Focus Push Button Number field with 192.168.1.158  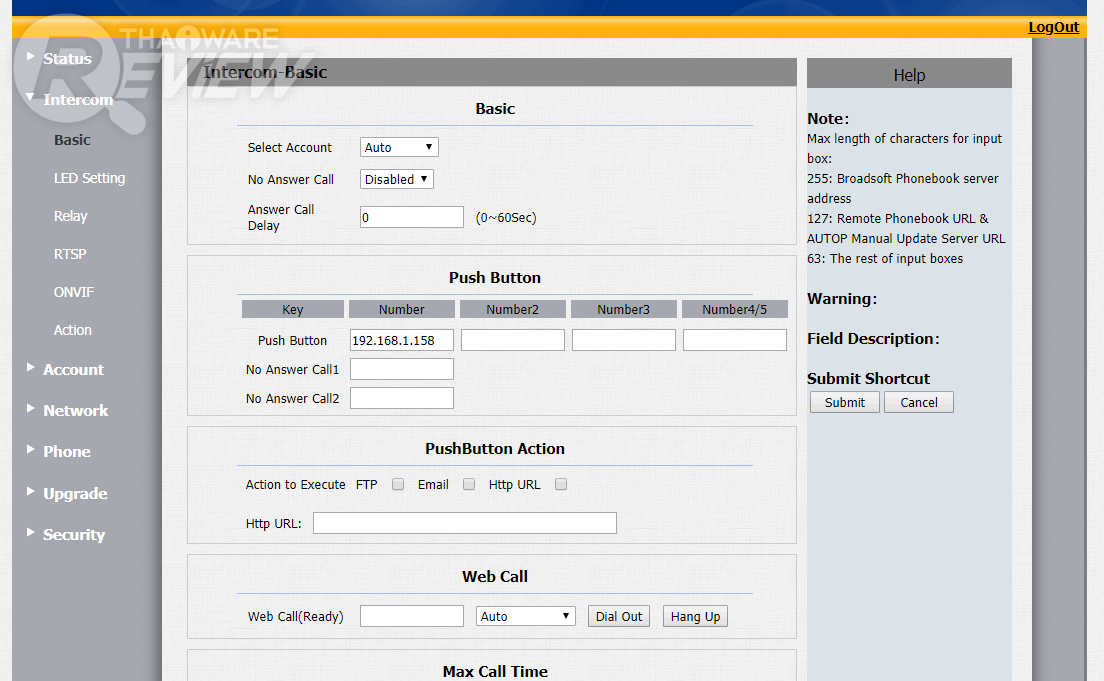[401, 340]
